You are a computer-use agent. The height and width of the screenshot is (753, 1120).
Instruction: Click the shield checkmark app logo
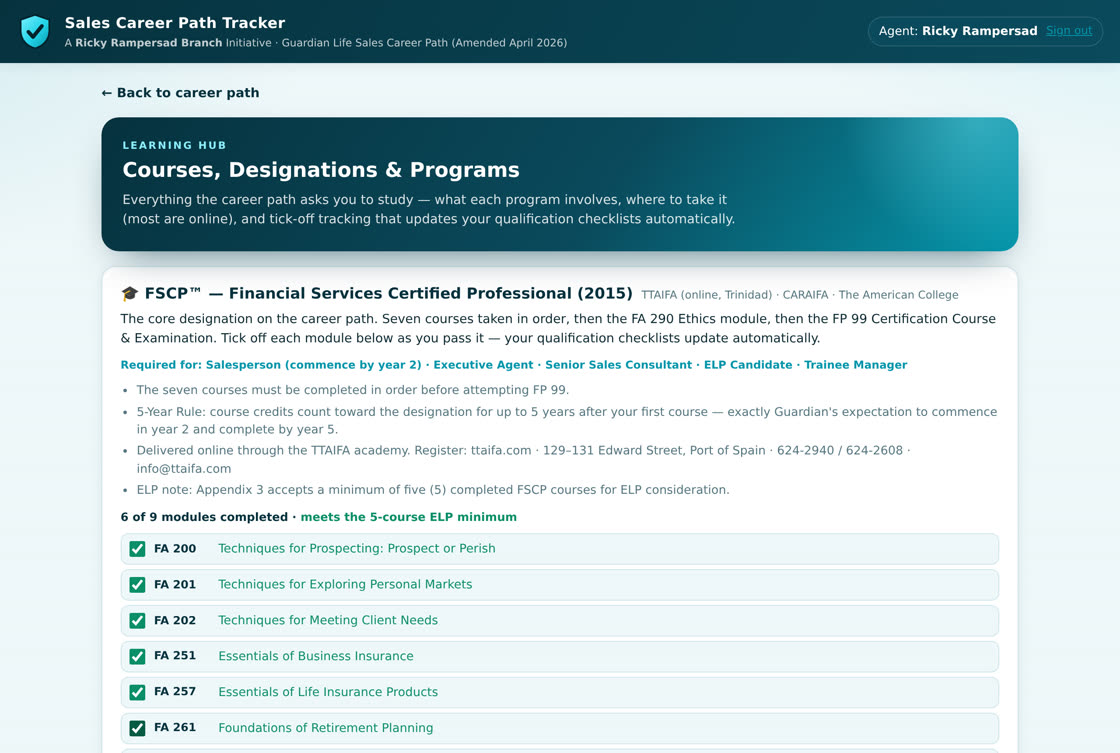[34, 31]
